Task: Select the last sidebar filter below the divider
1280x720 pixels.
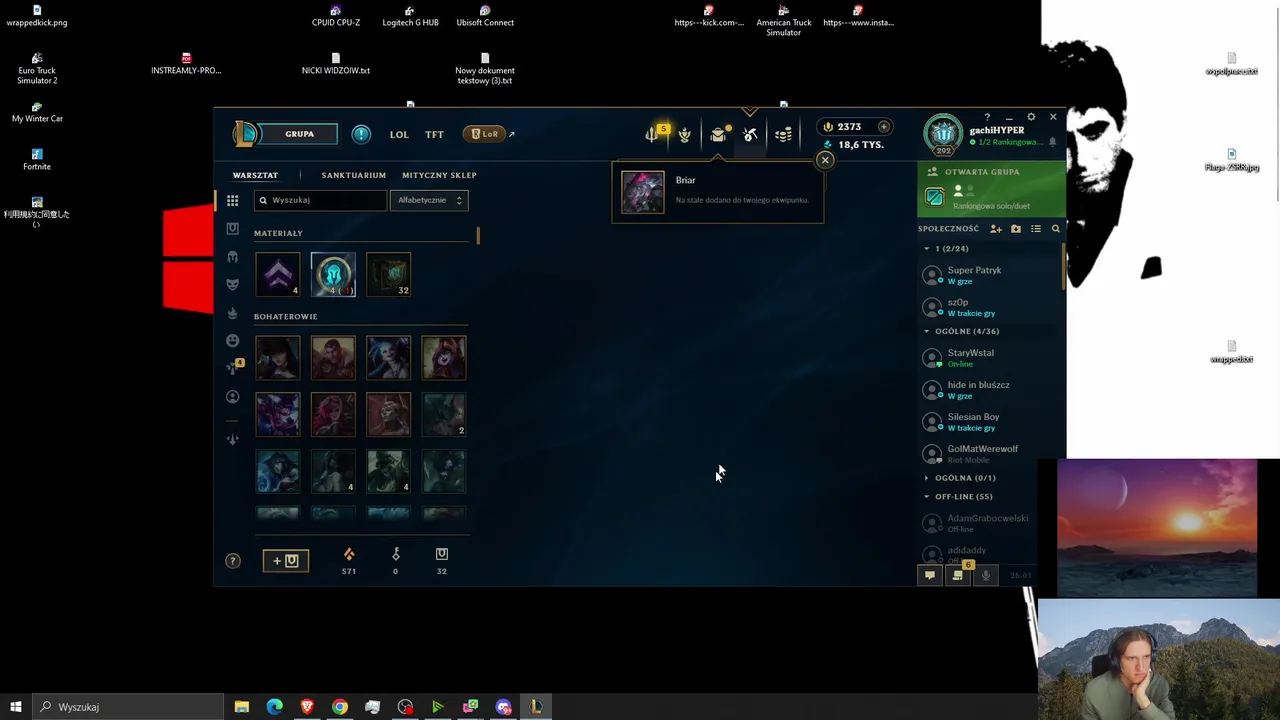Action: [232, 439]
